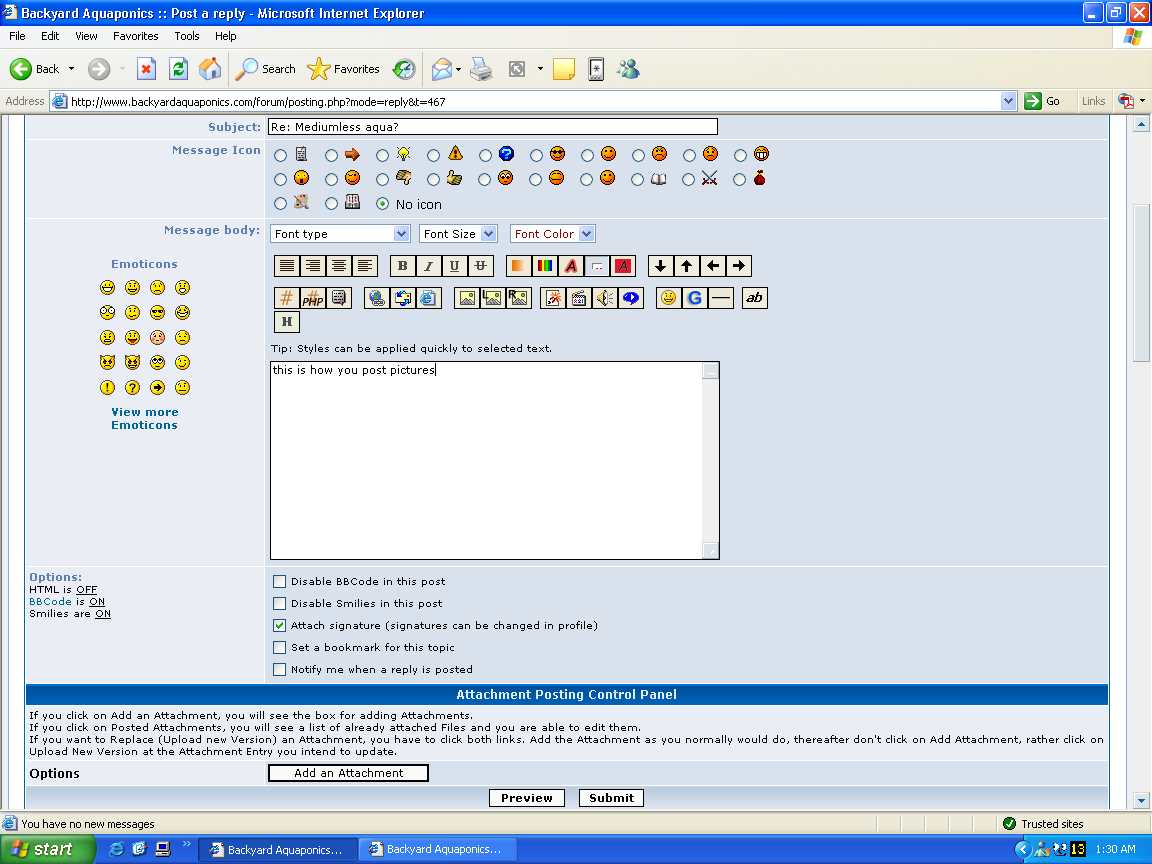Enable Disable BBCode in this post

(280, 582)
